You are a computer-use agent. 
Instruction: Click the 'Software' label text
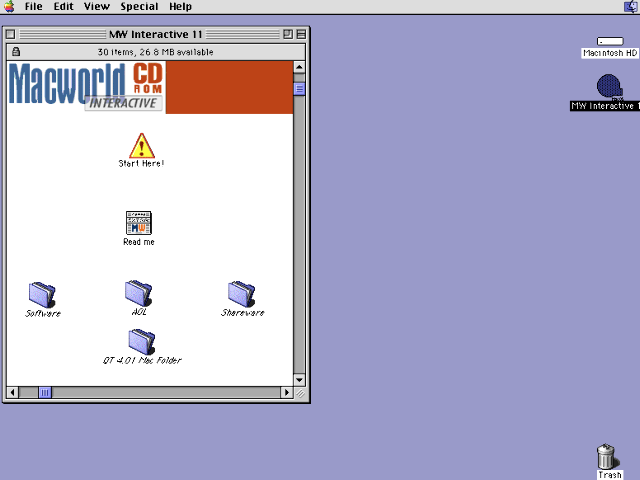43,313
